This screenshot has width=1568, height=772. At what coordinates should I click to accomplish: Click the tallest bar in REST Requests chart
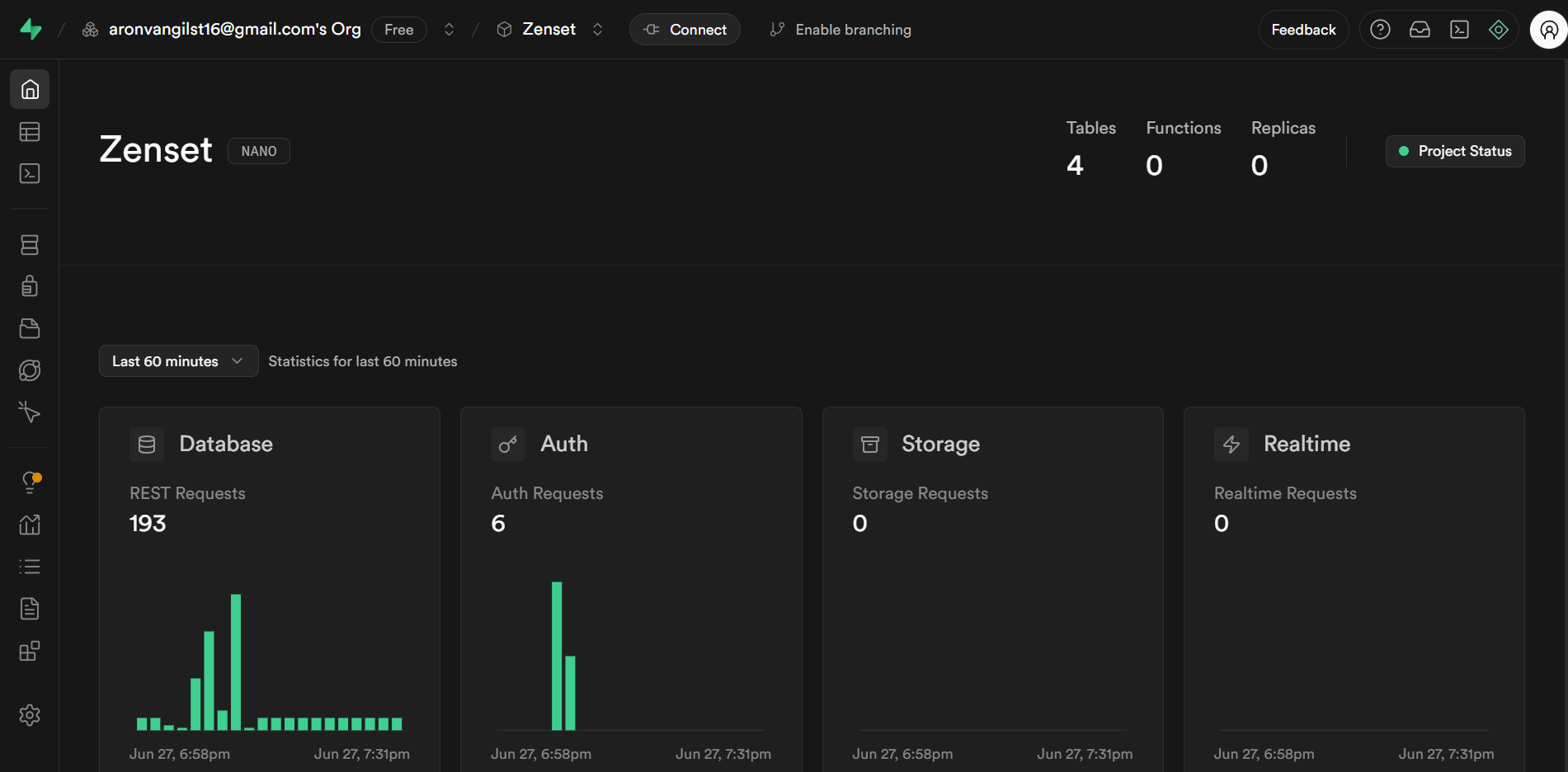(236, 661)
